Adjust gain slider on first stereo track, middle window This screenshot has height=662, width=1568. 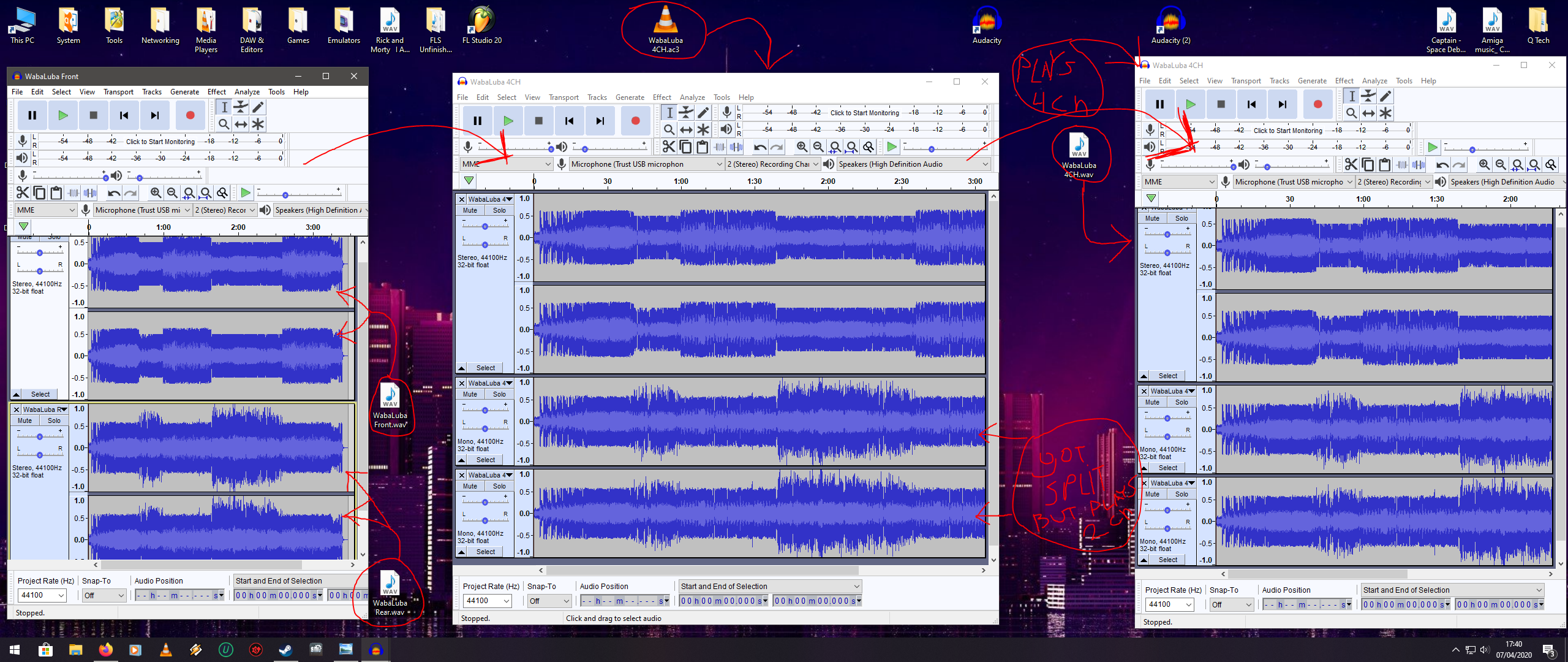coord(484,226)
